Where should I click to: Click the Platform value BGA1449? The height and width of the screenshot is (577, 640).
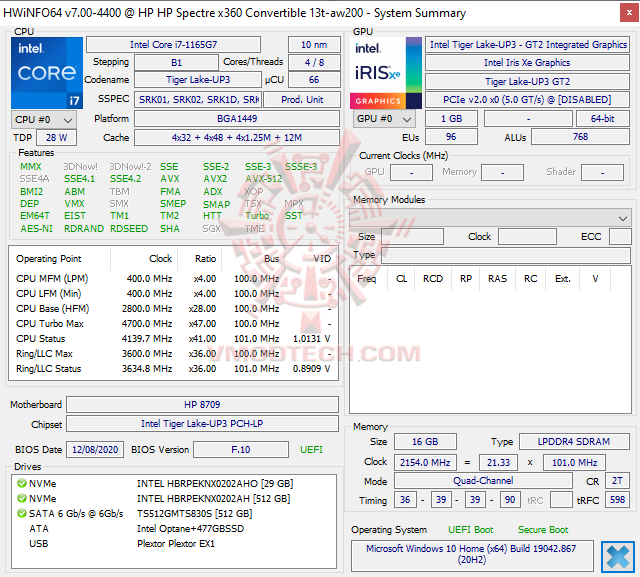(x=237, y=119)
